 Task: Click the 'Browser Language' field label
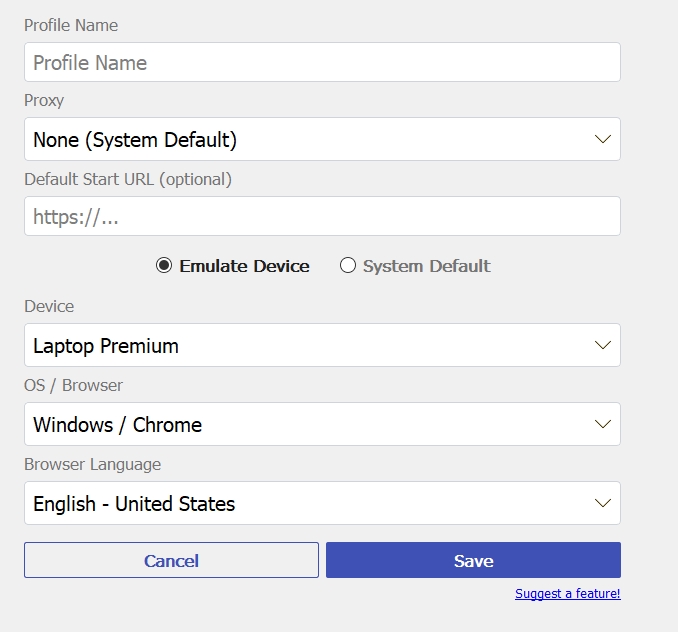point(93,464)
